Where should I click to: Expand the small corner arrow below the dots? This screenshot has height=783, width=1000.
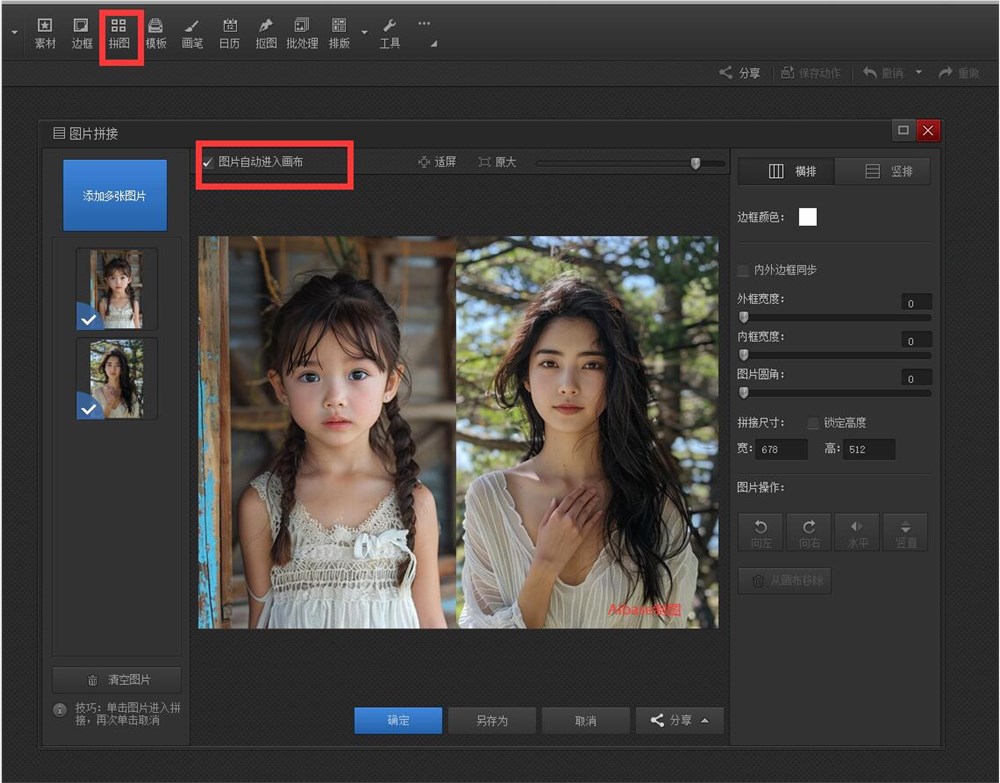pos(434,44)
